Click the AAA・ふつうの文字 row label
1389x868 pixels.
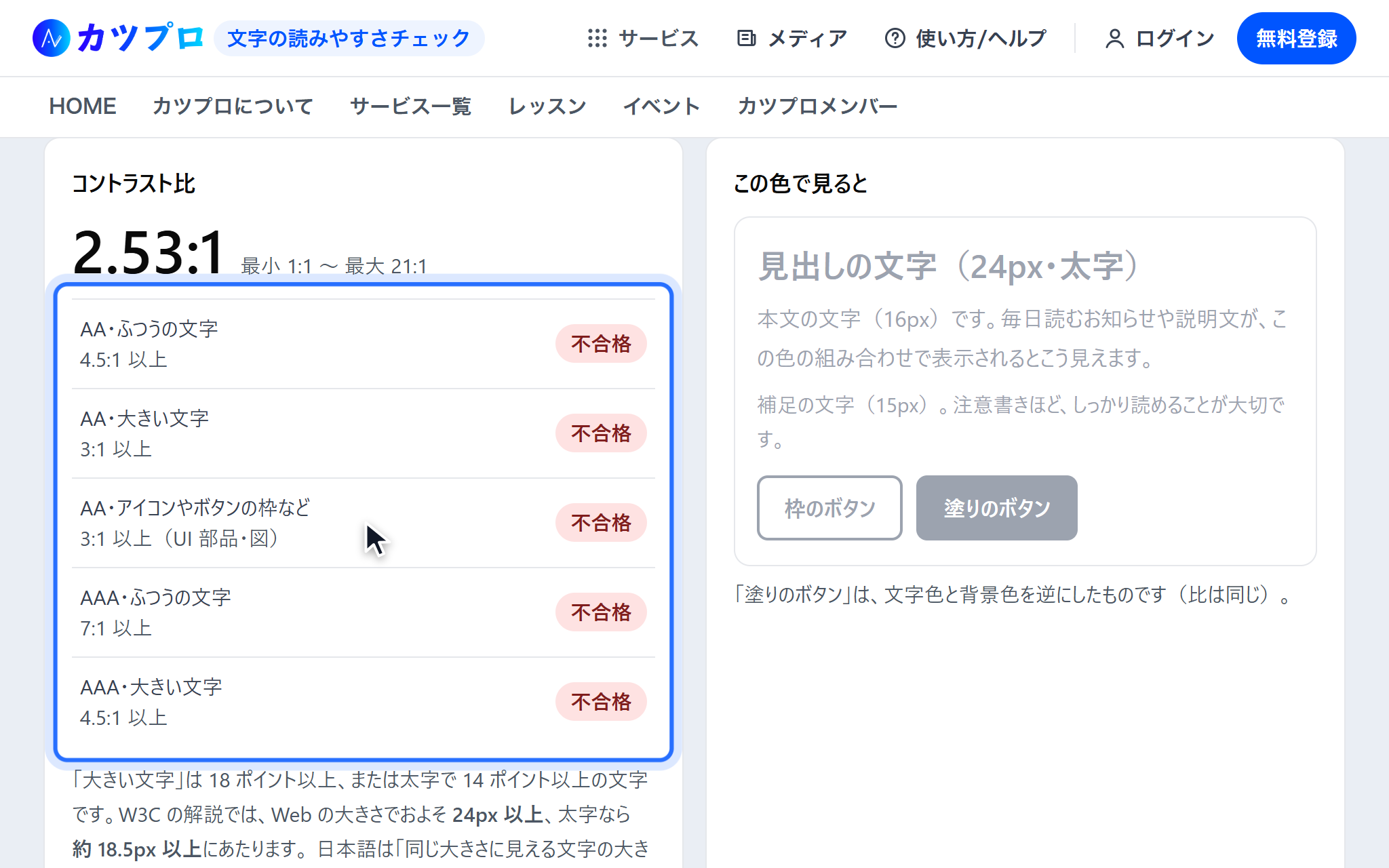pos(155,597)
